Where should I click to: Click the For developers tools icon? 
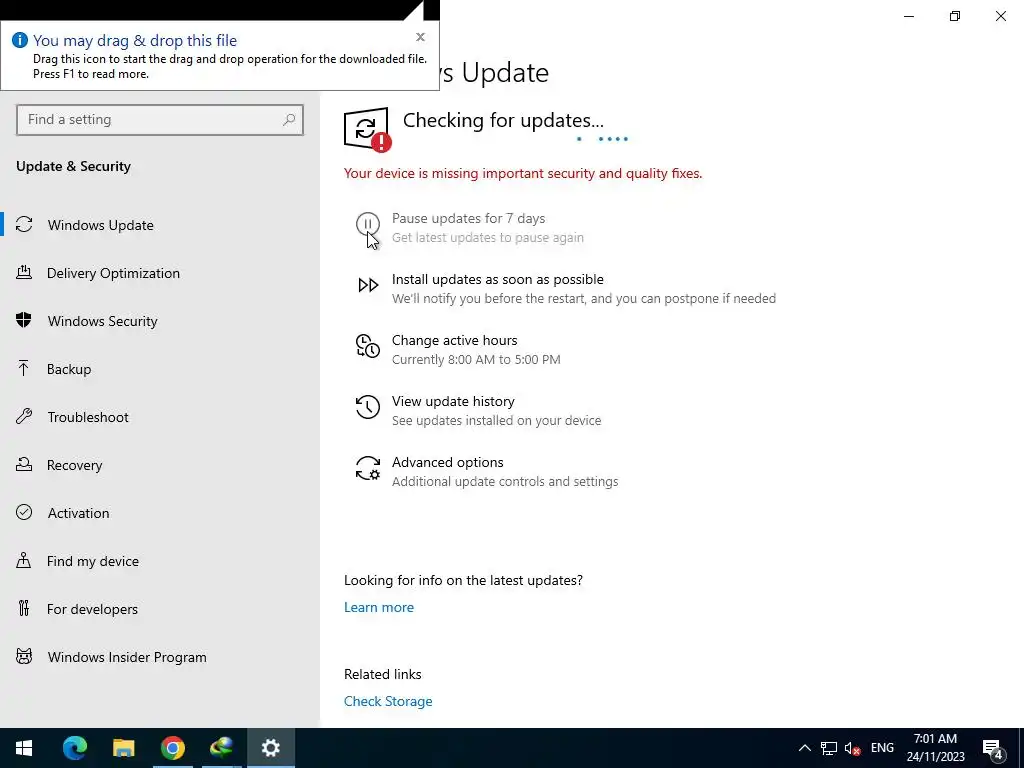pyautogui.click(x=24, y=608)
